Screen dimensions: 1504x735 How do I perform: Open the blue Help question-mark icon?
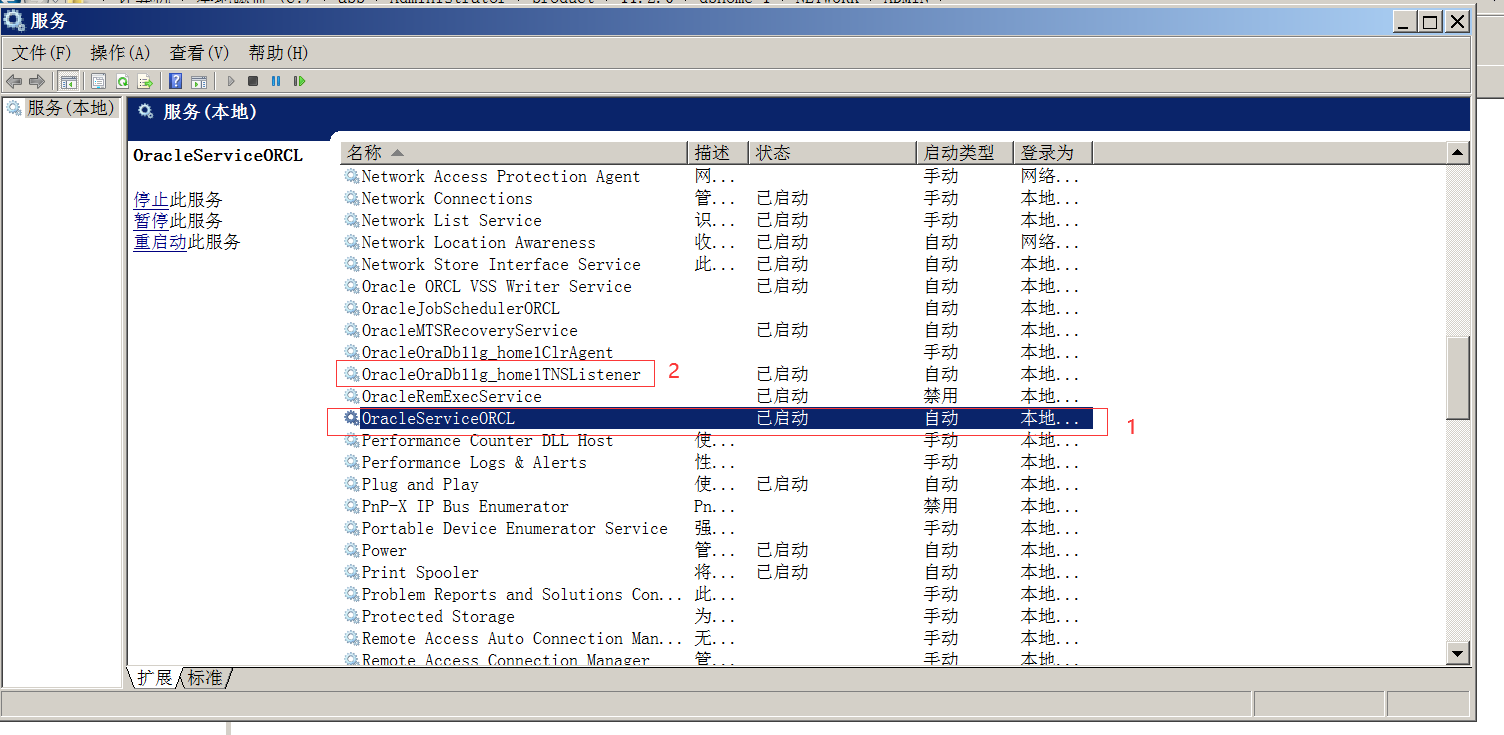tap(175, 81)
